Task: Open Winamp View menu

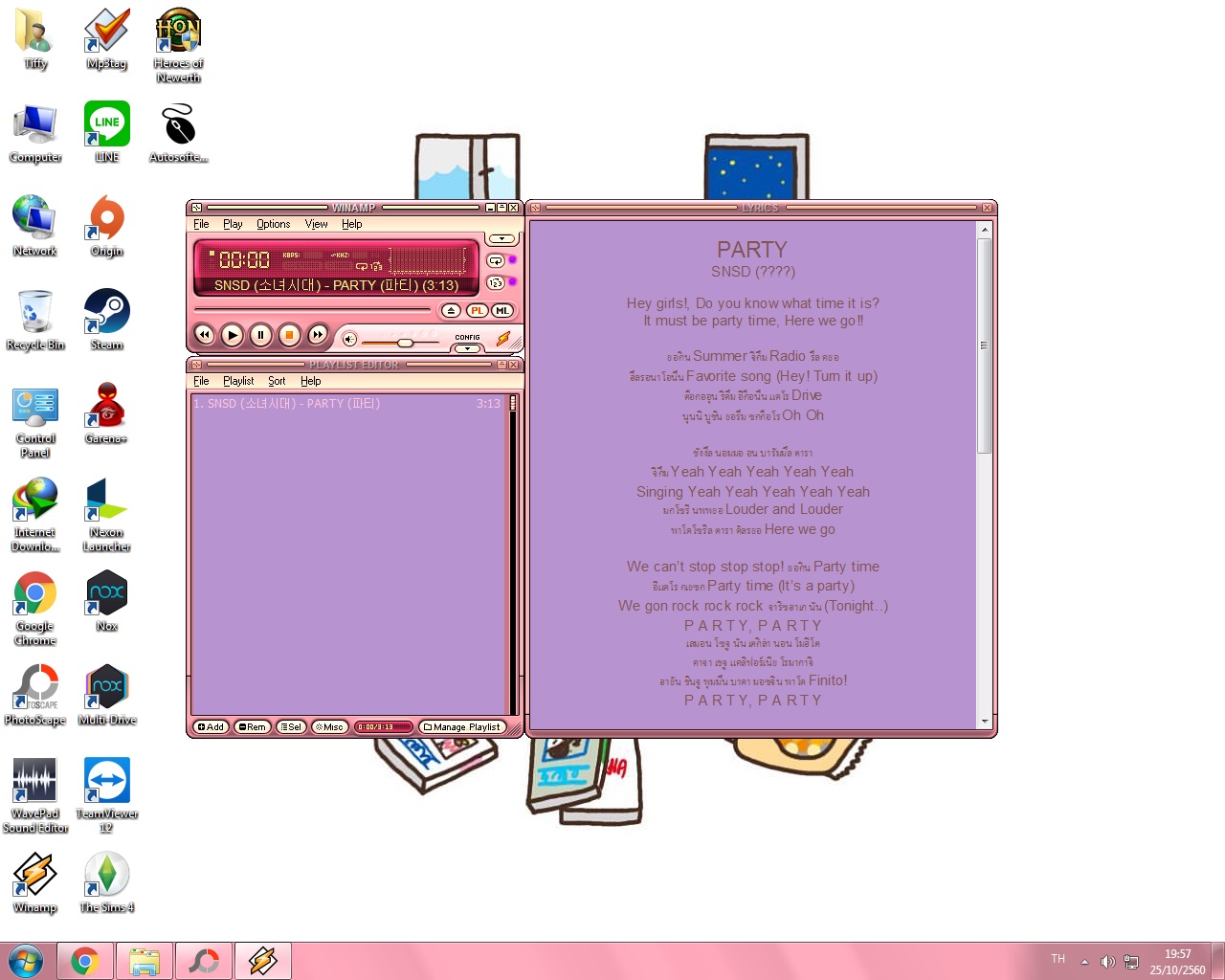Action: pyautogui.click(x=316, y=224)
